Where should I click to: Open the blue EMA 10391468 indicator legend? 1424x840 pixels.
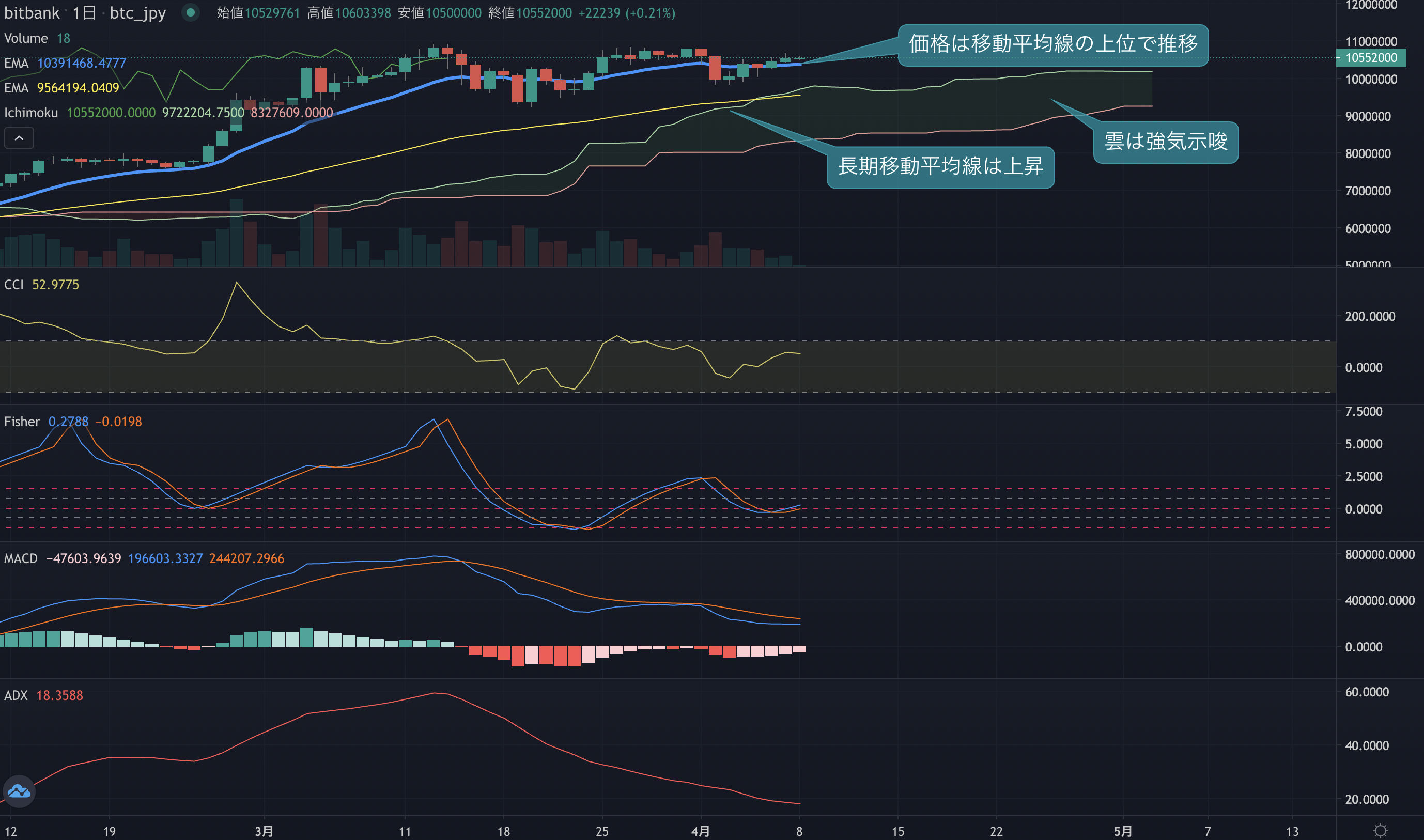pos(65,63)
